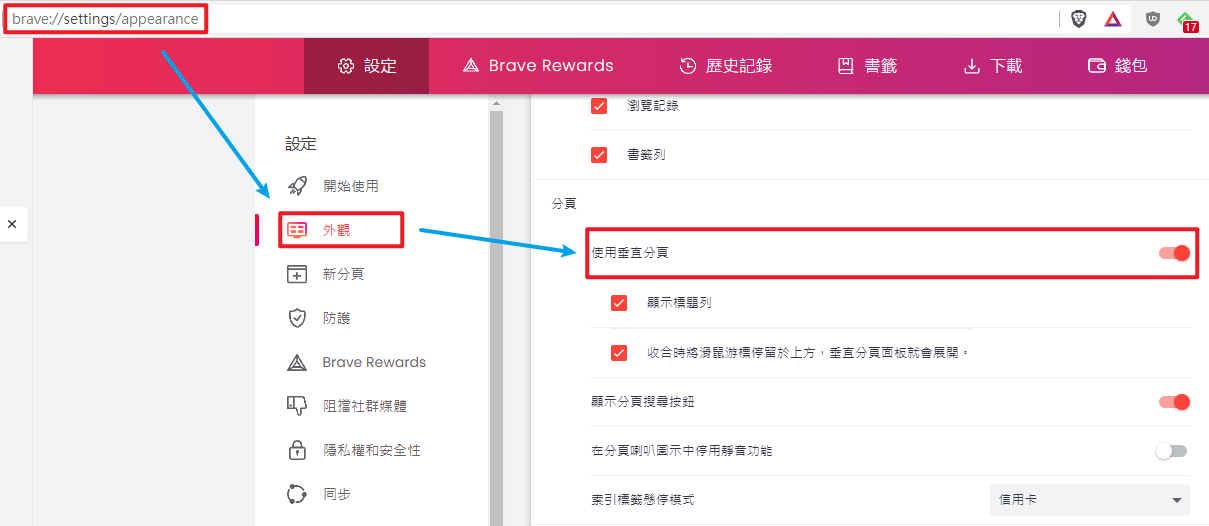This screenshot has height=526, width=1209.
Task: Uncheck the 瀏覽記錄 checkbox
Action: tap(599, 105)
